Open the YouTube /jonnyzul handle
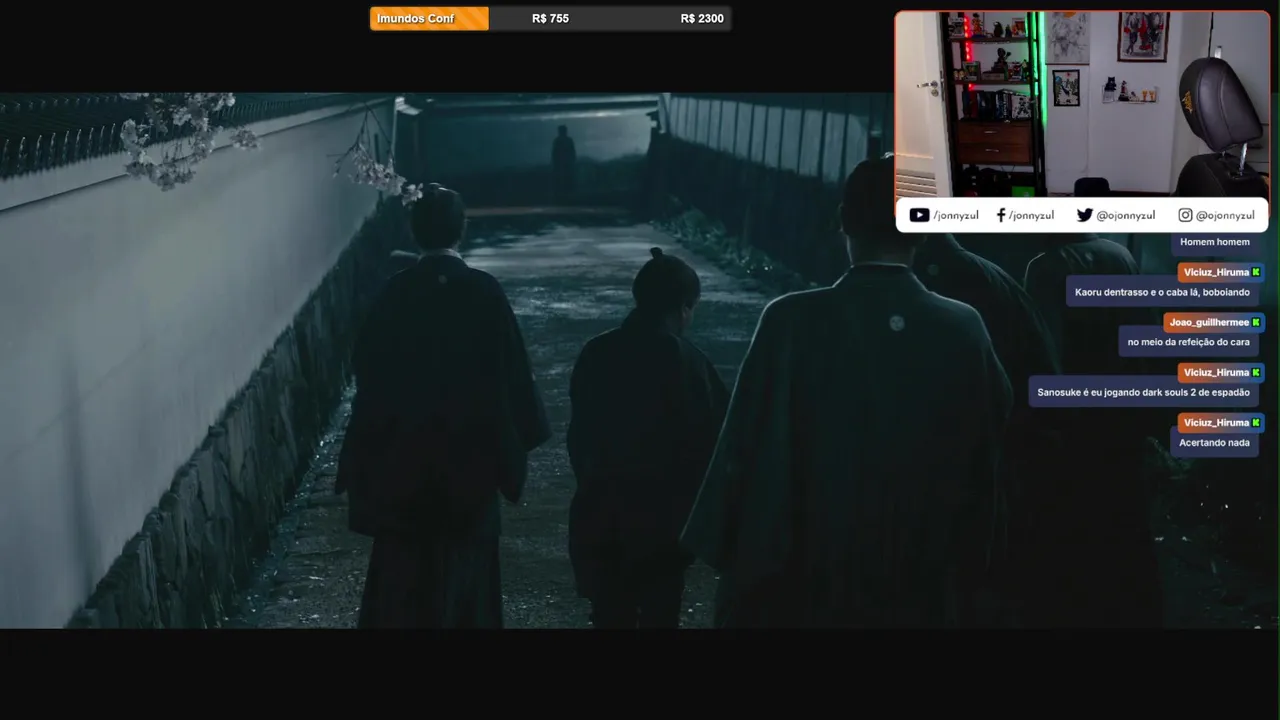 coord(956,215)
